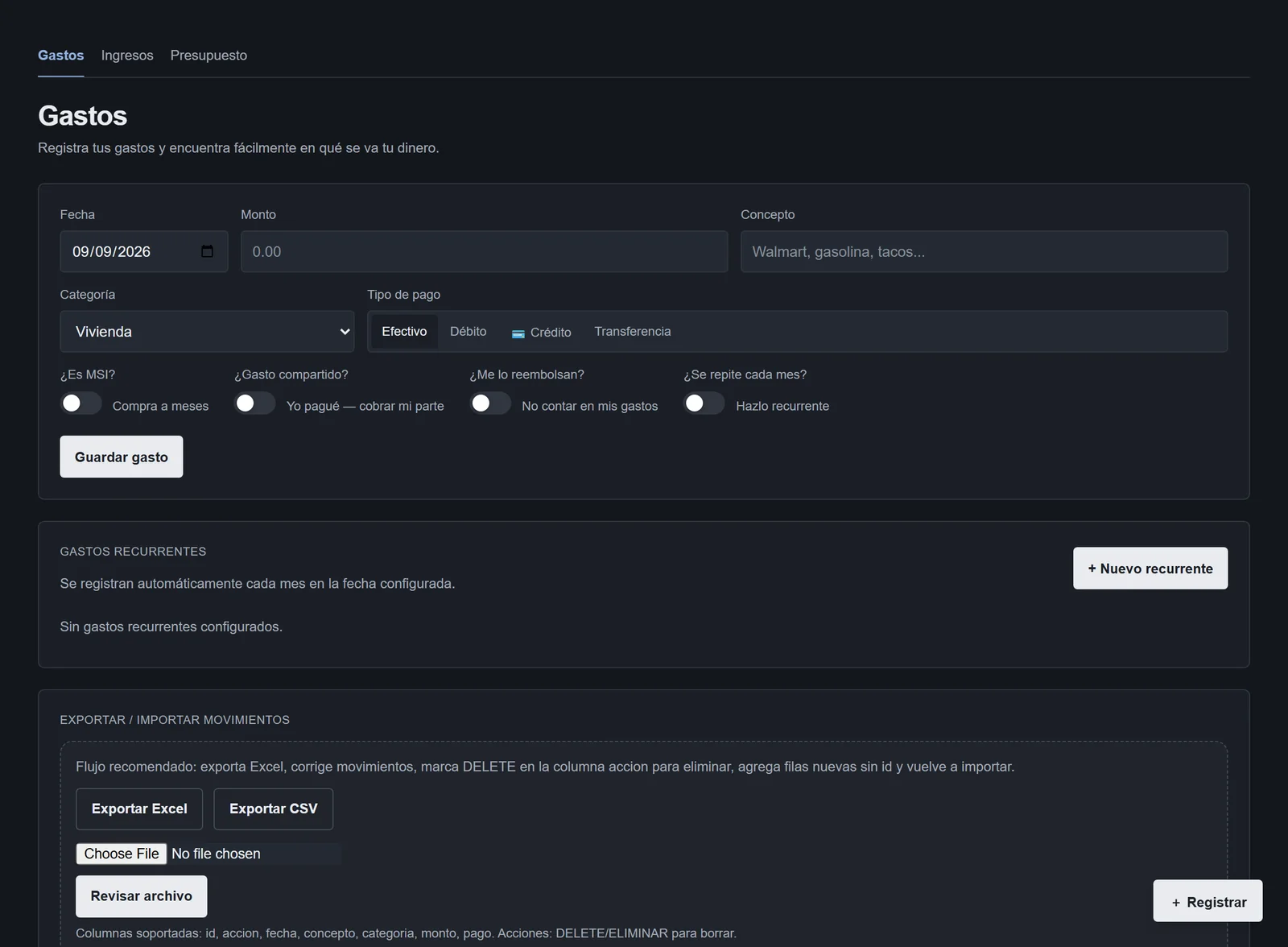Screen dimensions: 1288x947
Task: Select Efectivo as payment type
Action: coord(404,332)
